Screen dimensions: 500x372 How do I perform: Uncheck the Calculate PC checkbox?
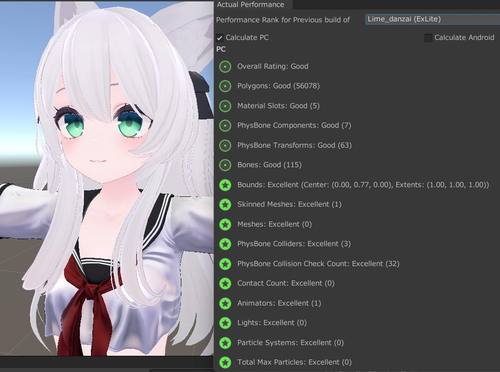click(219, 38)
